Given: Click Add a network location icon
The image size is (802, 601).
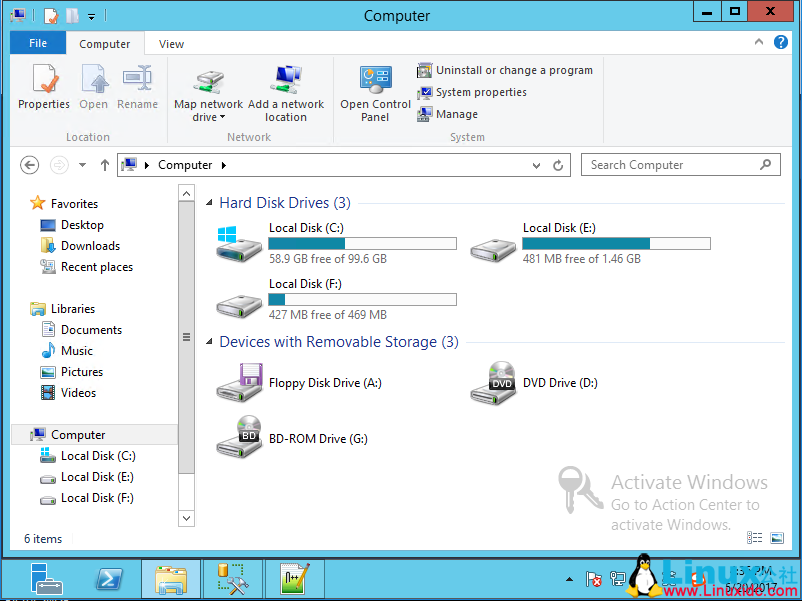Looking at the screenshot, I should 286,81.
